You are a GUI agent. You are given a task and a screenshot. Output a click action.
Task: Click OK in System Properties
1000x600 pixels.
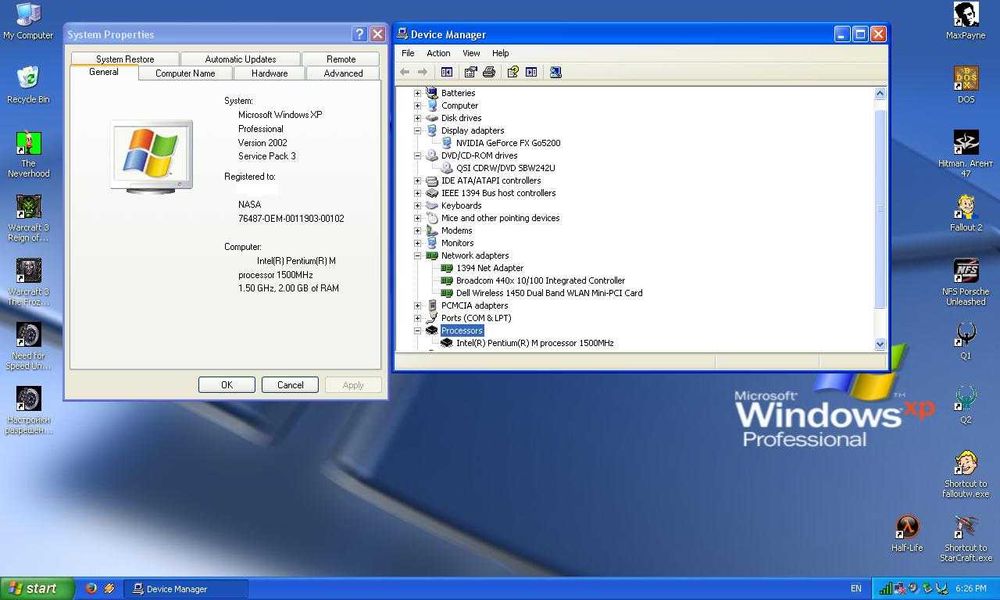[x=226, y=384]
